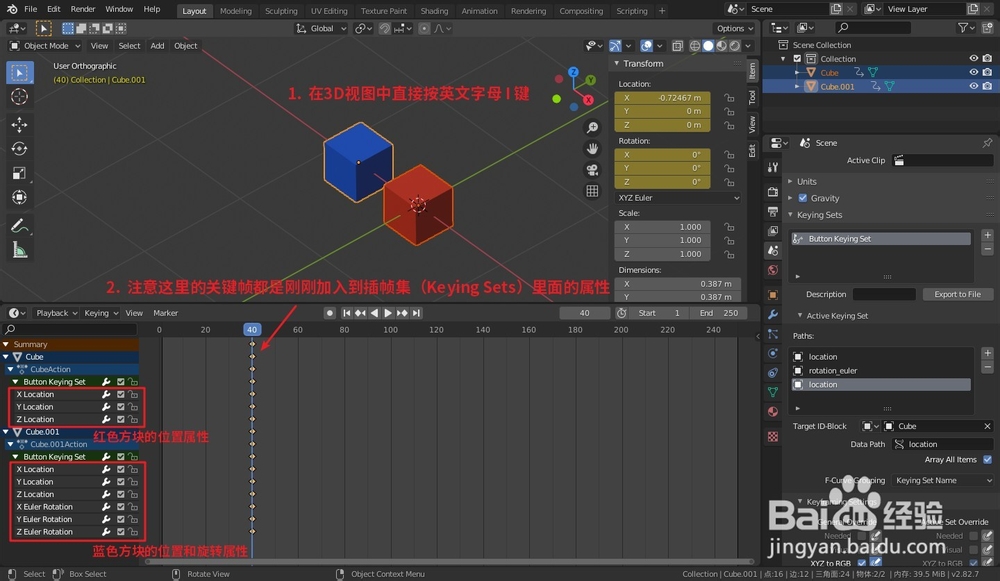Switch orthographic/perspective grid icon
Viewport: 1000px width, 581px height.
click(x=592, y=191)
